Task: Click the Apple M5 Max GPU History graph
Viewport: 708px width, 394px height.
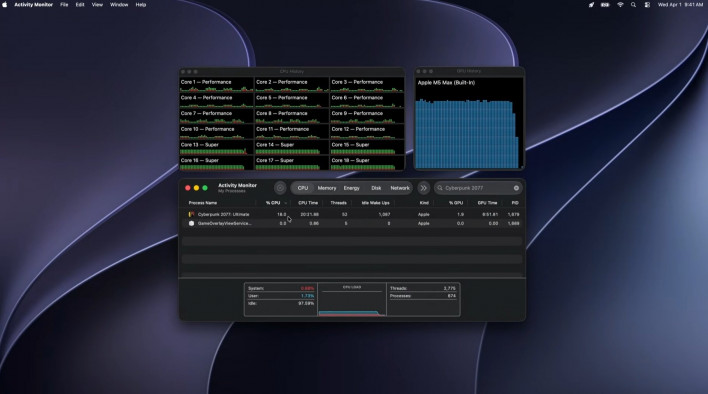Action: click(469, 123)
